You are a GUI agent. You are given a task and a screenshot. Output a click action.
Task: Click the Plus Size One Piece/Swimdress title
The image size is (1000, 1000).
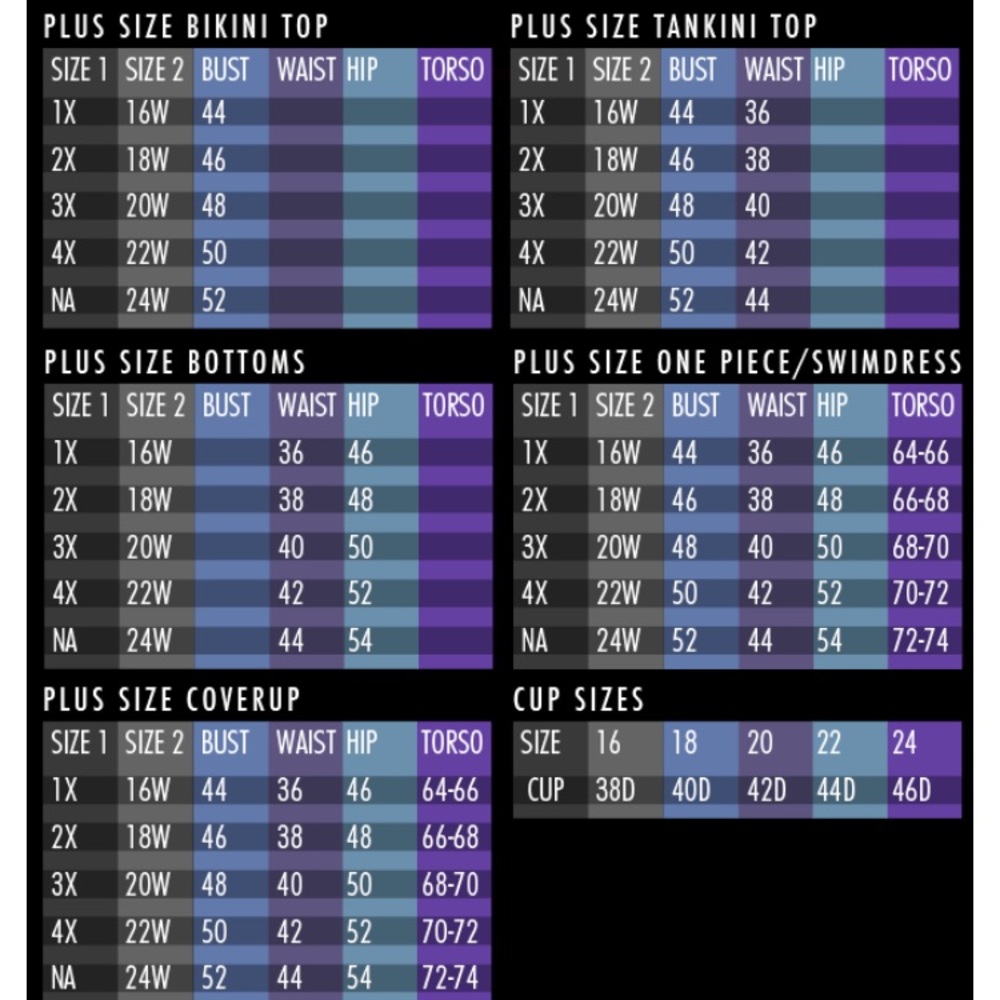(x=738, y=362)
